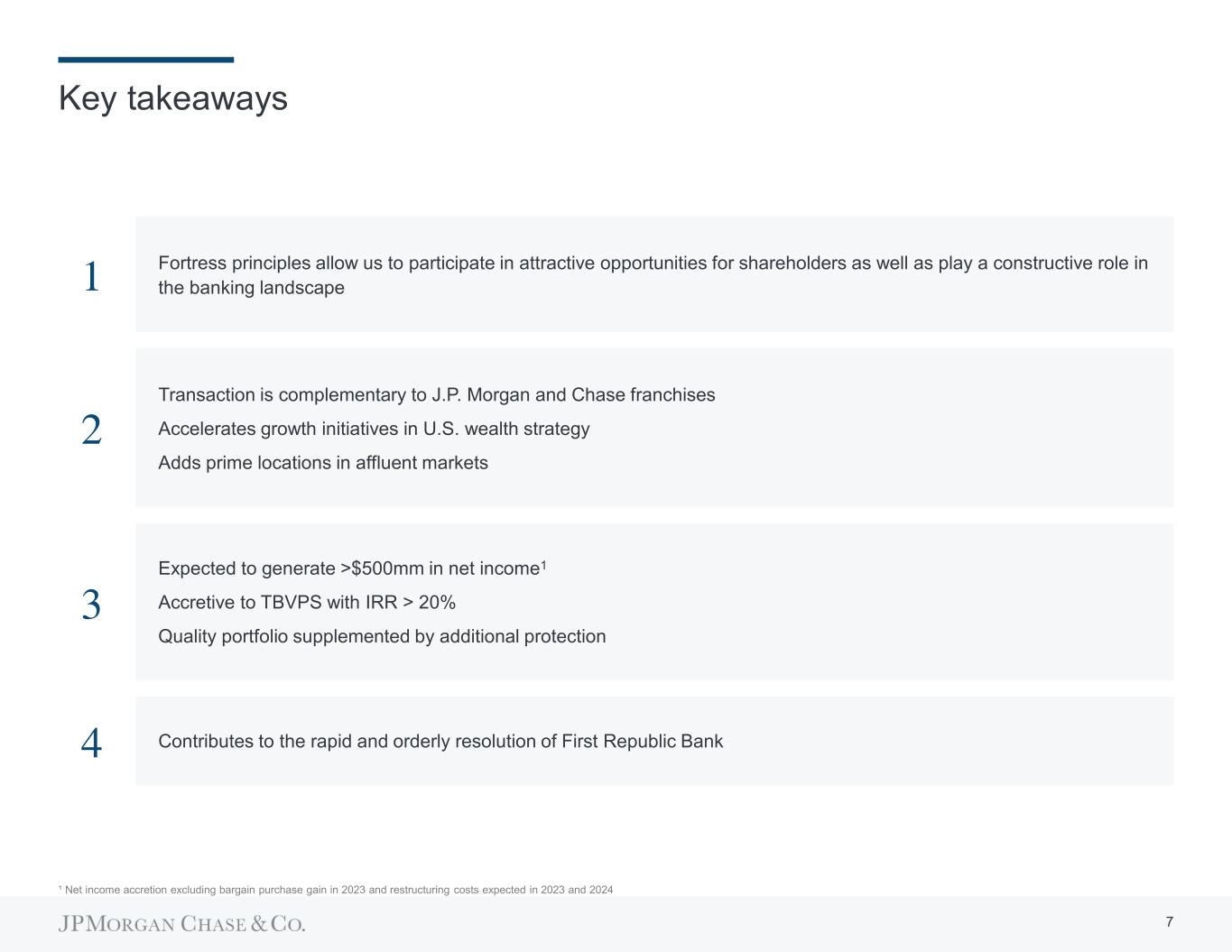Click the blue accent bar above the title
The image size is (1232, 952).
(145, 60)
